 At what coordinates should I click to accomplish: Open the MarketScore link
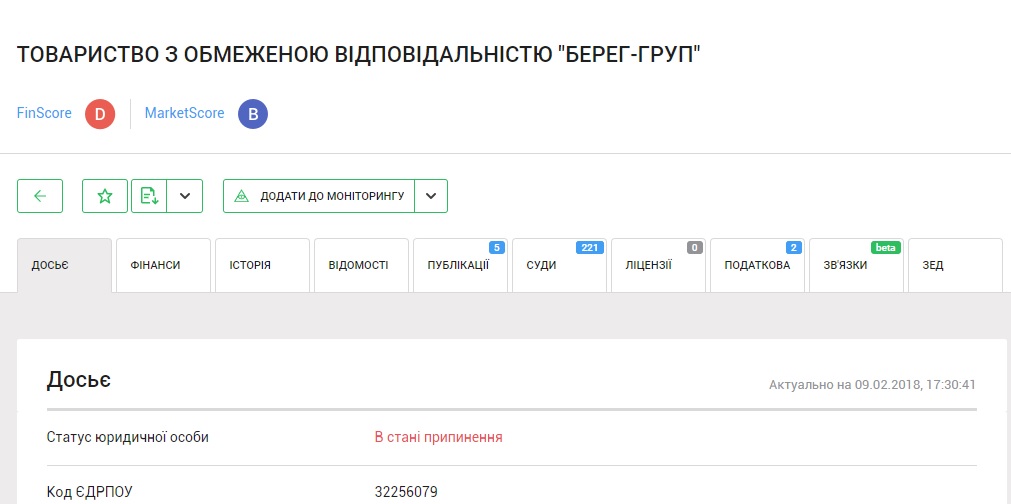(x=184, y=114)
